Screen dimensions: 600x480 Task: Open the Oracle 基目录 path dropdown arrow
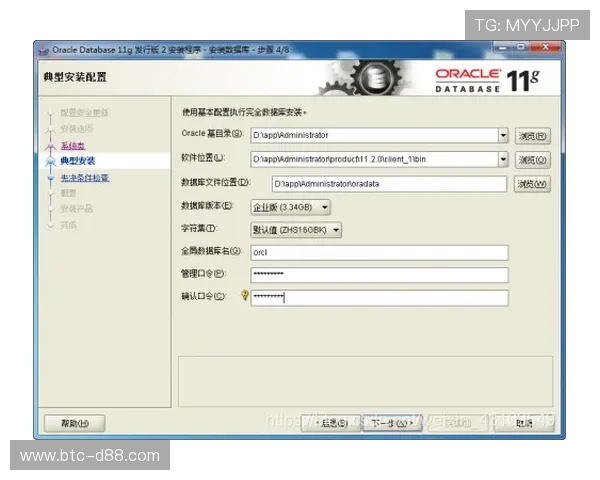click(503, 136)
